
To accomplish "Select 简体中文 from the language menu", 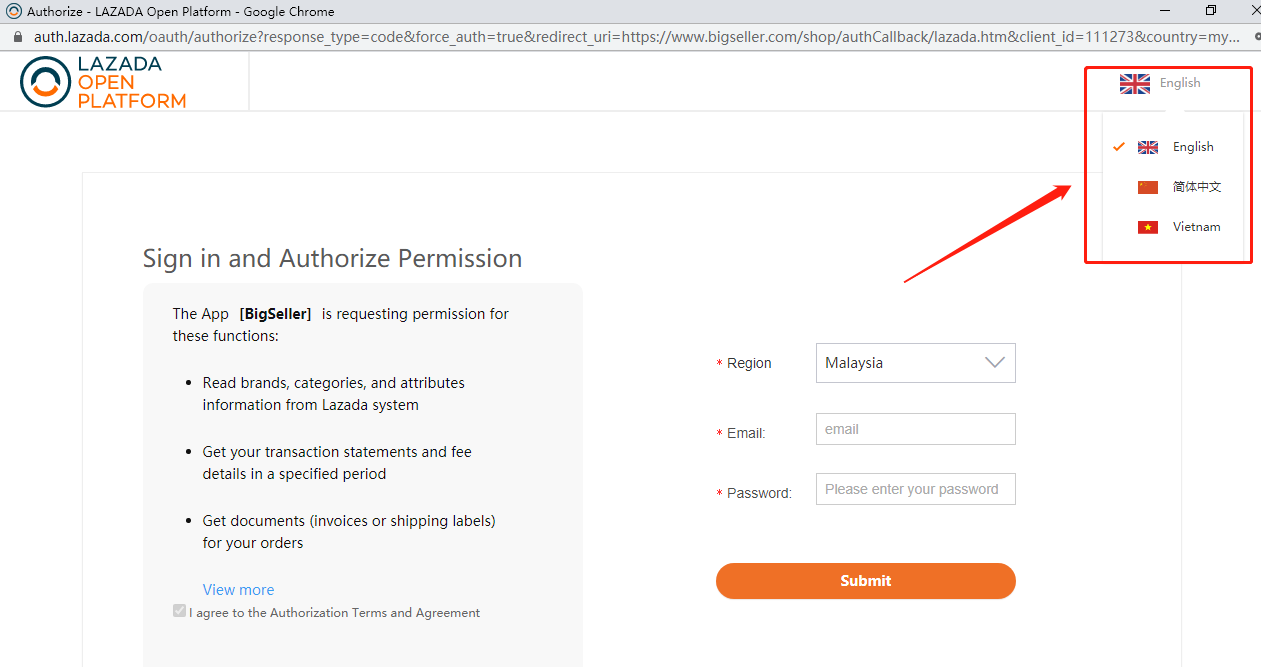I will tap(1197, 187).
